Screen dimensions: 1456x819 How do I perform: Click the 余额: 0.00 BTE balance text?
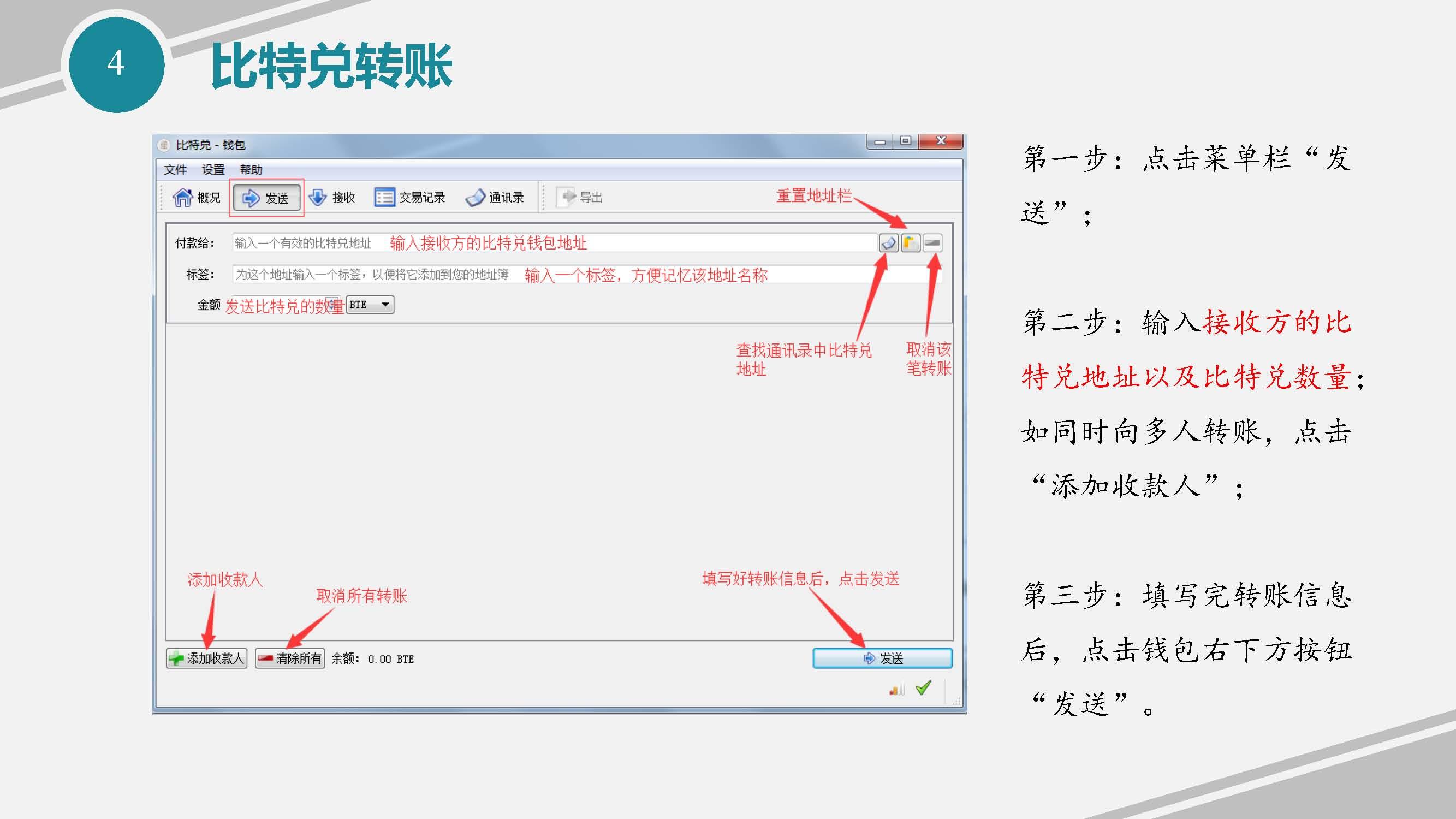(372, 658)
